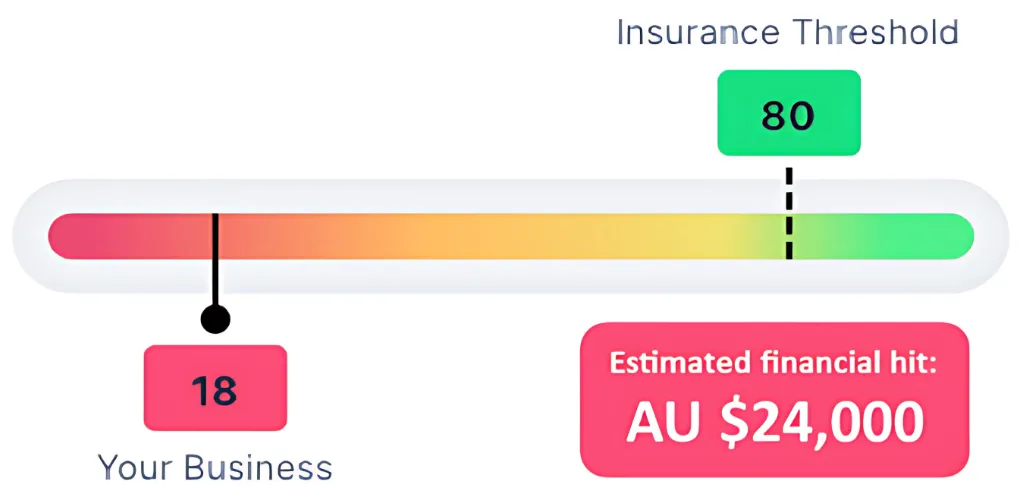Click the number 18 in red badge
The width and height of the screenshot is (1027, 499).
coord(215,390)
